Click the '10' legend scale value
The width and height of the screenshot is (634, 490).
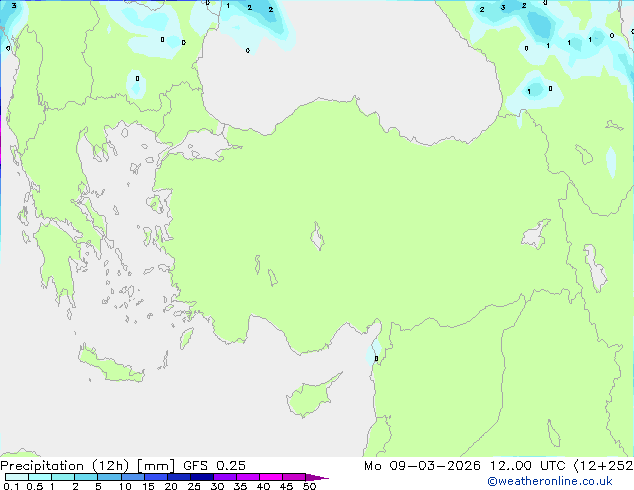pos(125,486)
